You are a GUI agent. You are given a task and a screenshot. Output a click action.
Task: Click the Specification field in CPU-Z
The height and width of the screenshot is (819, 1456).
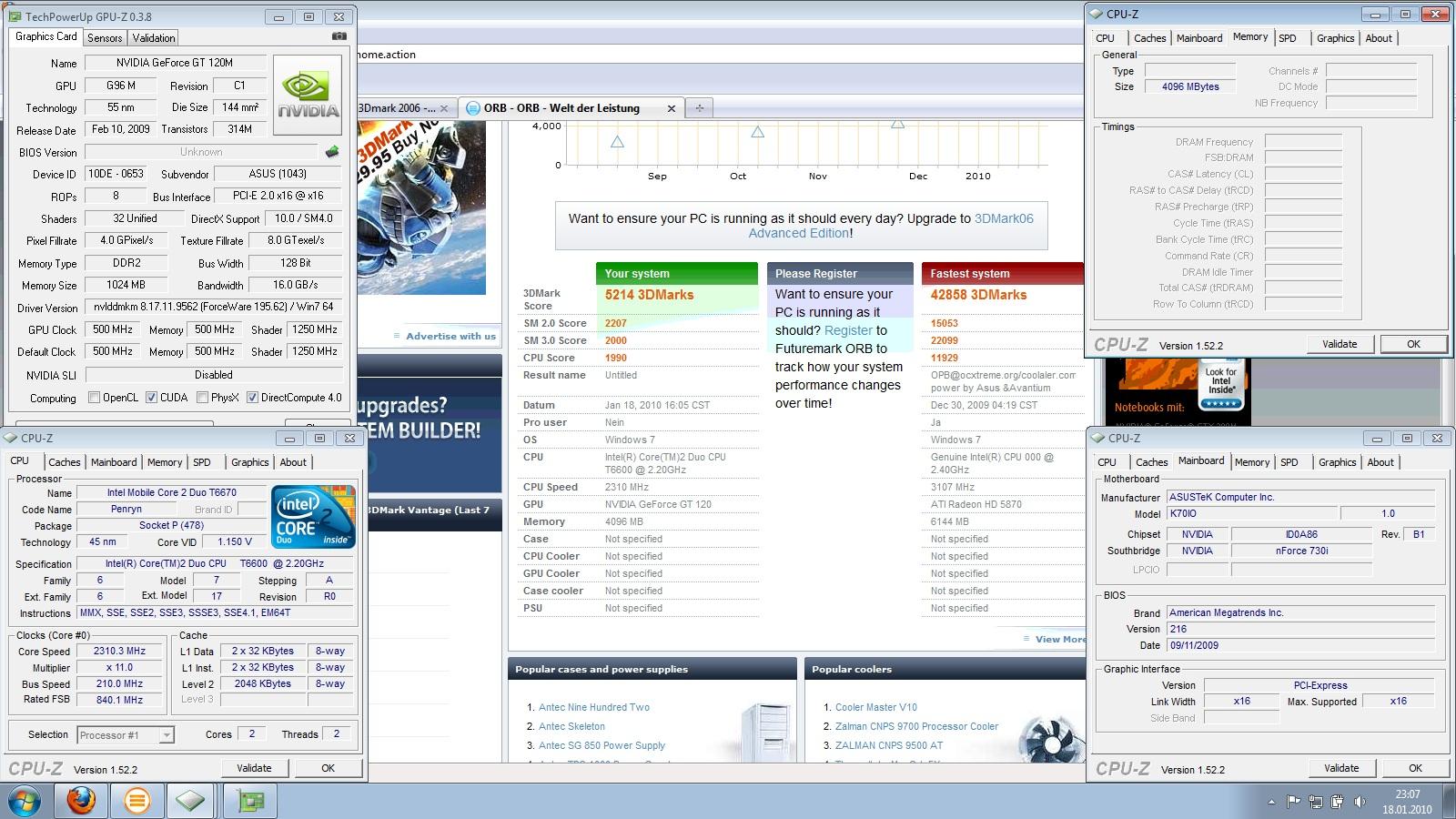pos(214,563)
